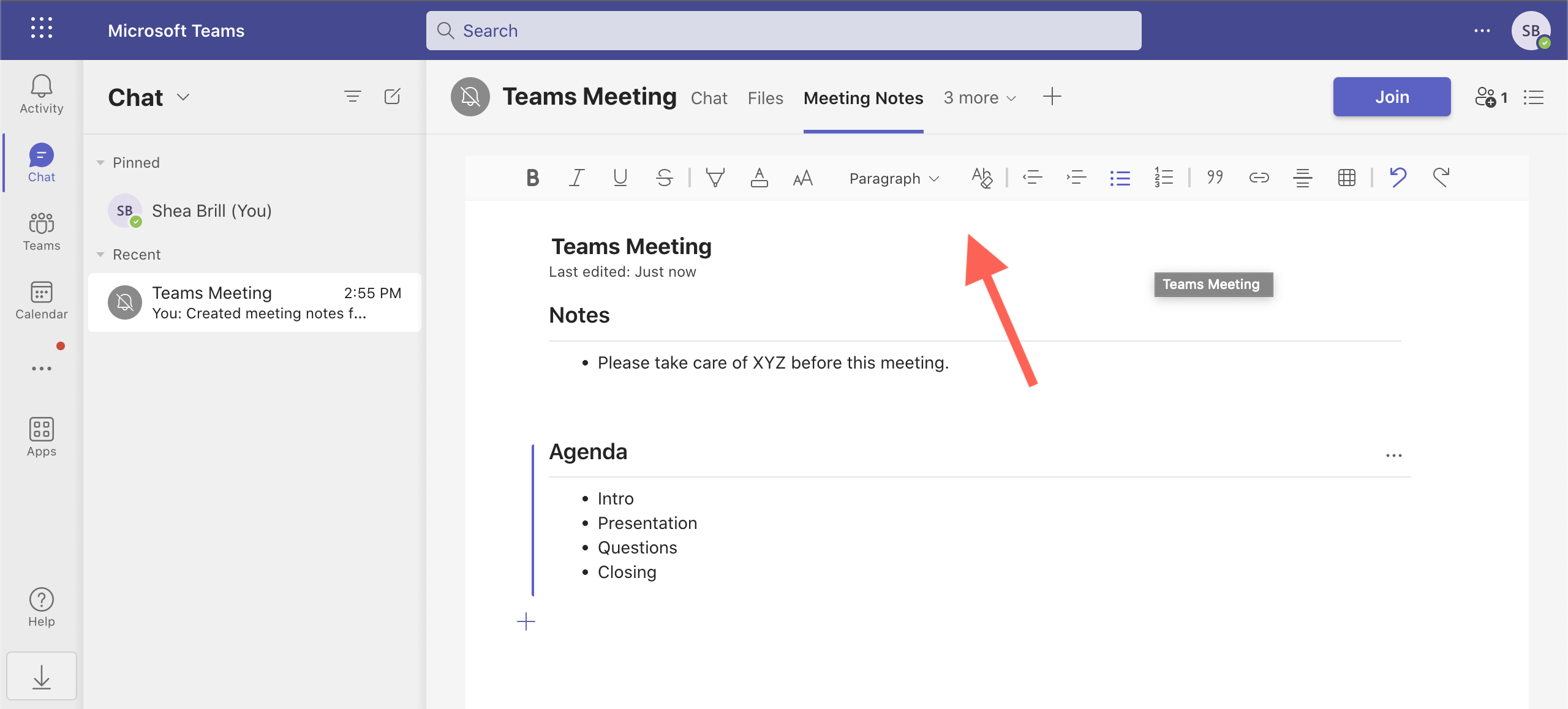This screenshot has height=709, width=1568.
Task: Open text highlight color picker
Action: coord(715,178)
